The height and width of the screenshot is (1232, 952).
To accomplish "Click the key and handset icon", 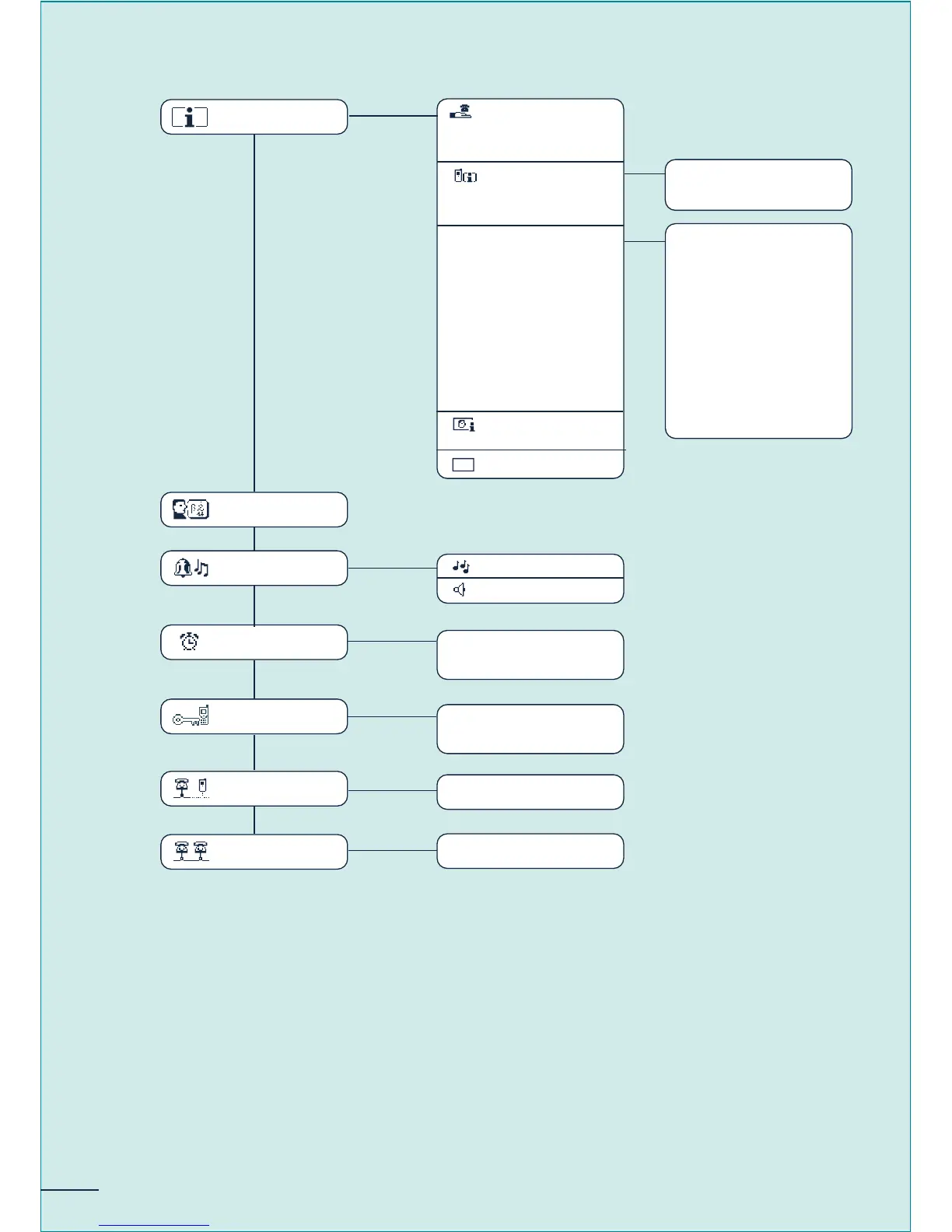I will pos(191,716).
